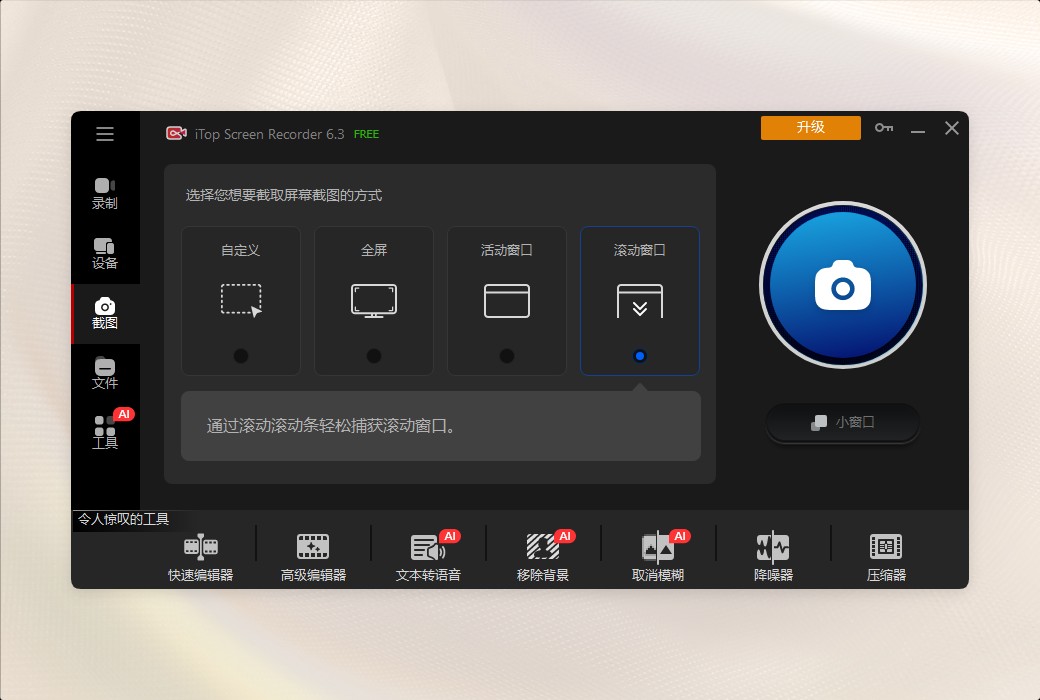Click the orange 升级 upgrade button
Viewport: 1040px width, 700px height.
(x=810, y=128)
